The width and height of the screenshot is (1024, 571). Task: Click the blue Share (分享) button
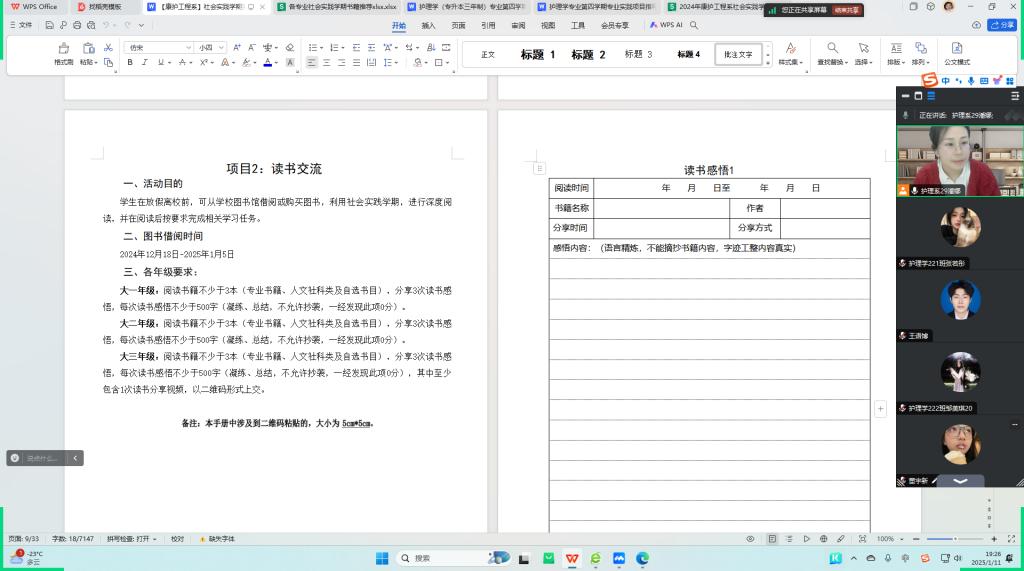pyautogui.click(x=1001, y=25)
